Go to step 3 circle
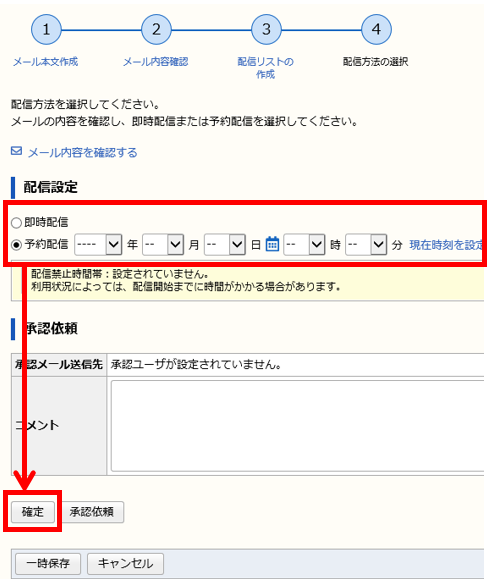The height and width of the screenshot is (579, 489). click(266, 30)
